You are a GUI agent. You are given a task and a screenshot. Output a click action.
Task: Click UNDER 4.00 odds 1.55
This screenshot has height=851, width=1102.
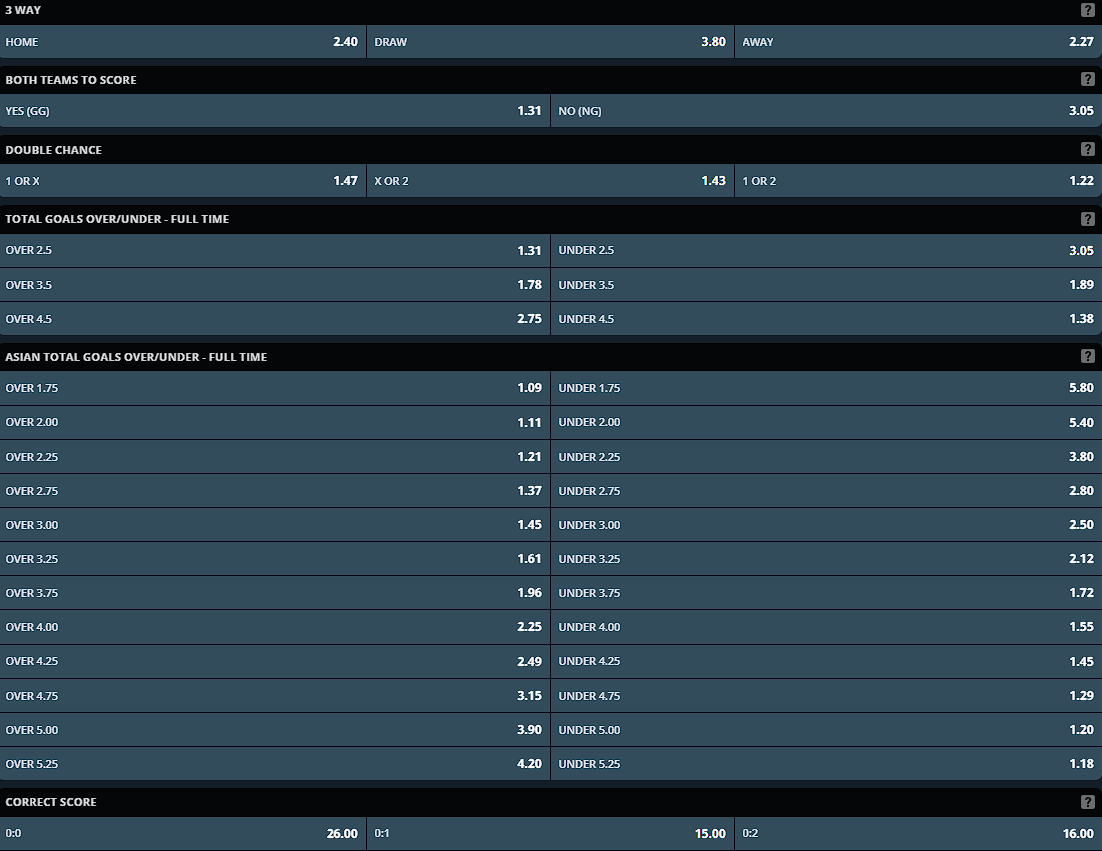tap(826, 627)
